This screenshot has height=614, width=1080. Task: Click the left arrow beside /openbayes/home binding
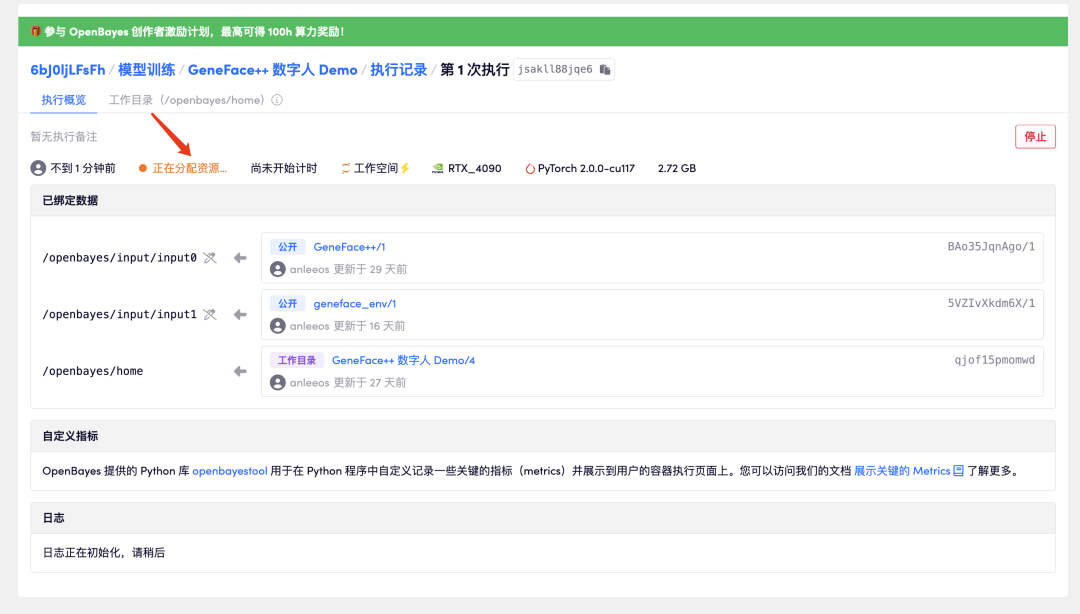[x=239, y=369]
